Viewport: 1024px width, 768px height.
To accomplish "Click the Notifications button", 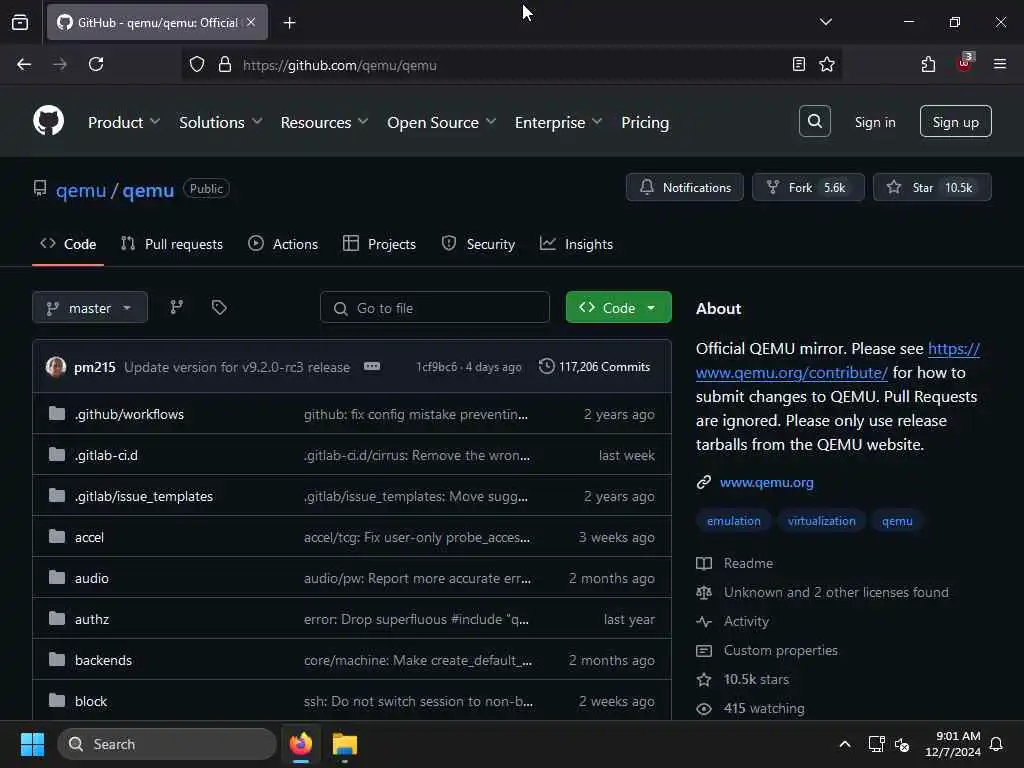I will (684, 187).
